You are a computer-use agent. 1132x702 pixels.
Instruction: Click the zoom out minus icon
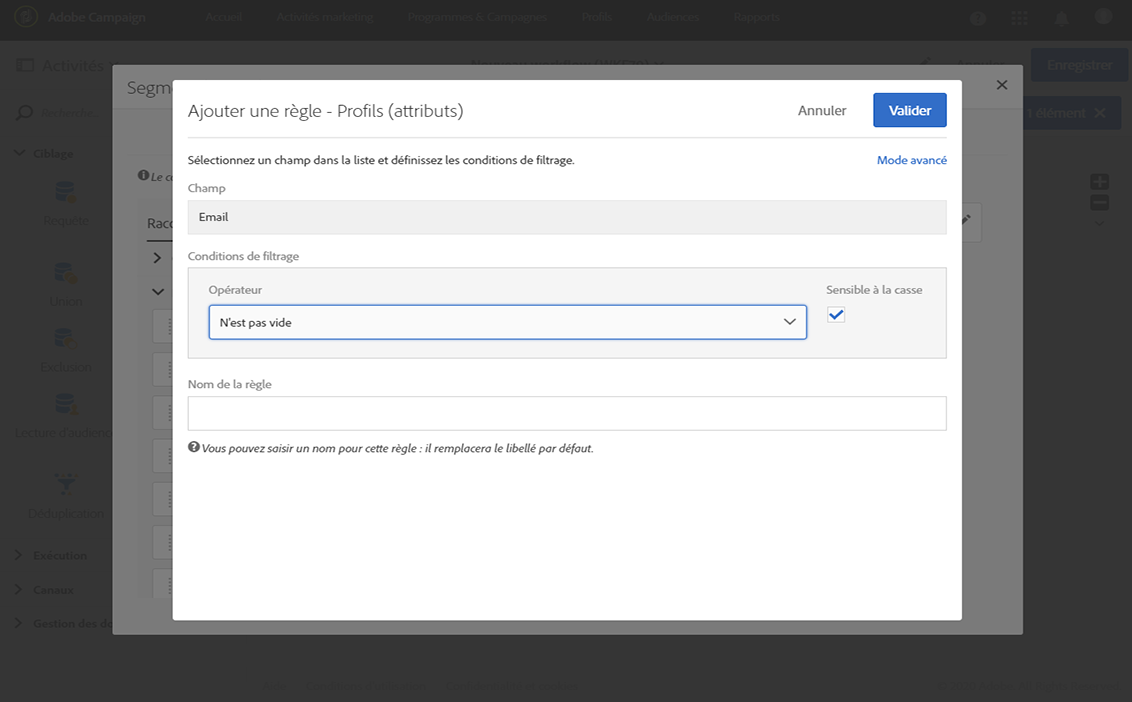click(x=1099, y=203)
